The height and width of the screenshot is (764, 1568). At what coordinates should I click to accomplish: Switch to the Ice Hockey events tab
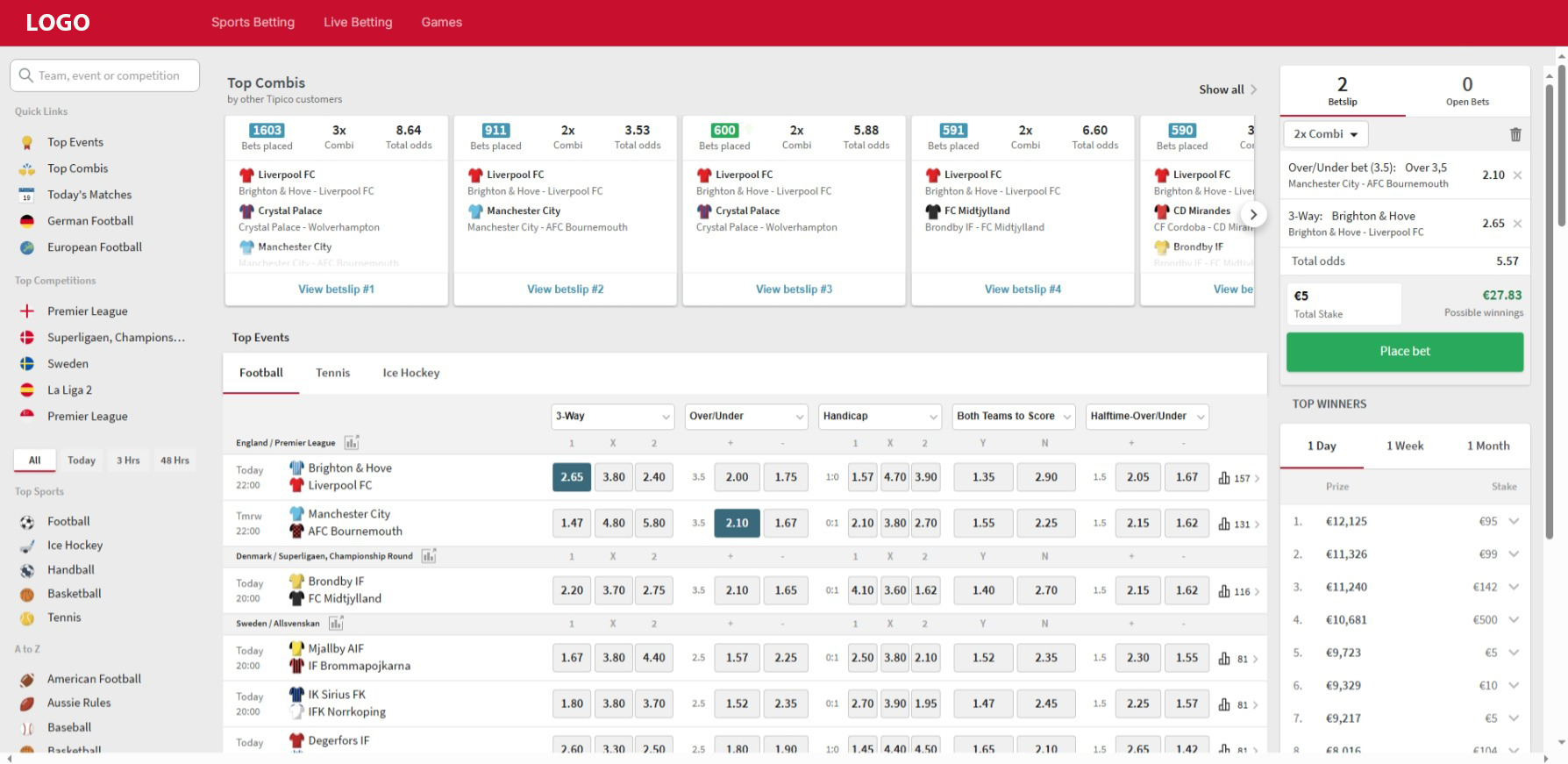point(411,374)
